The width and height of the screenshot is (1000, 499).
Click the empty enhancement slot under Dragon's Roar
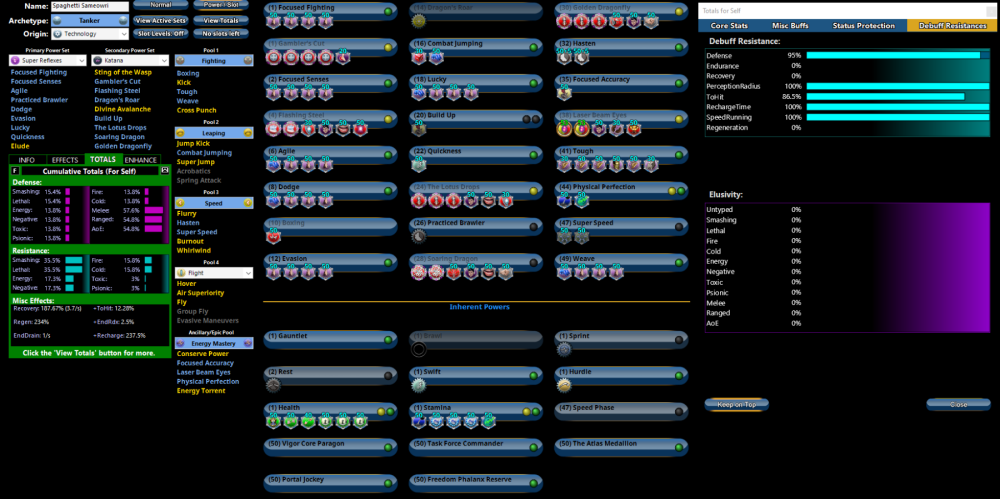point(419,22)
